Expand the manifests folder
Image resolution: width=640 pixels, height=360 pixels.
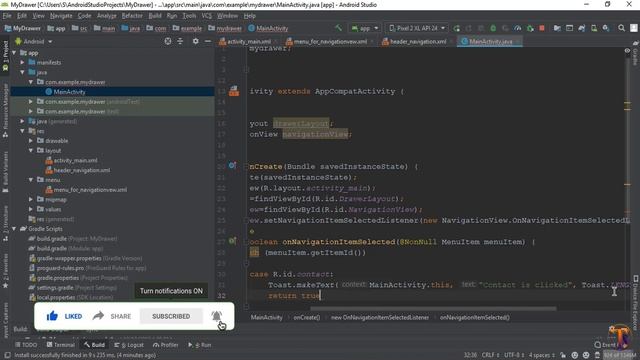[x=23, y=62]
